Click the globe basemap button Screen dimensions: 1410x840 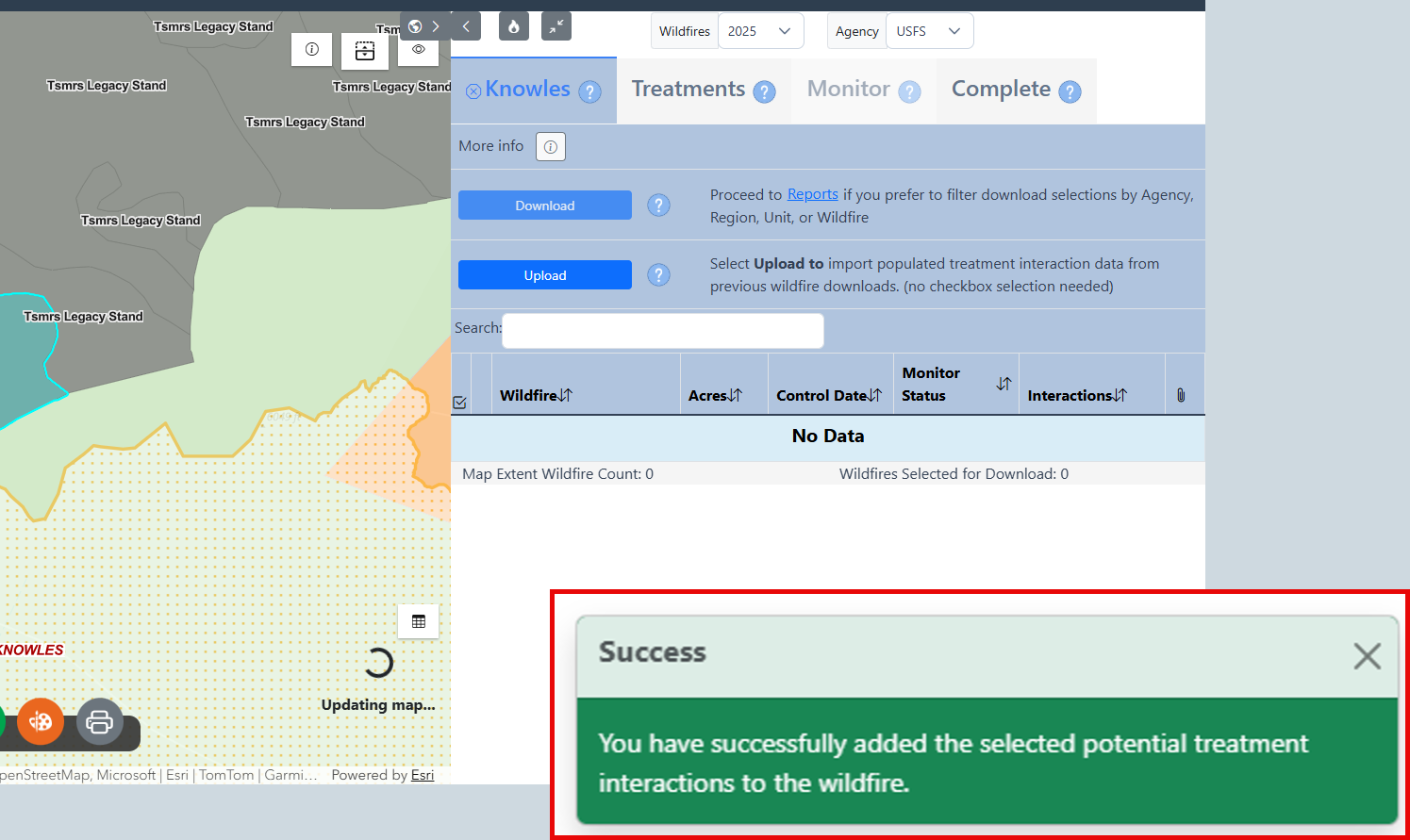click(415, 26)
